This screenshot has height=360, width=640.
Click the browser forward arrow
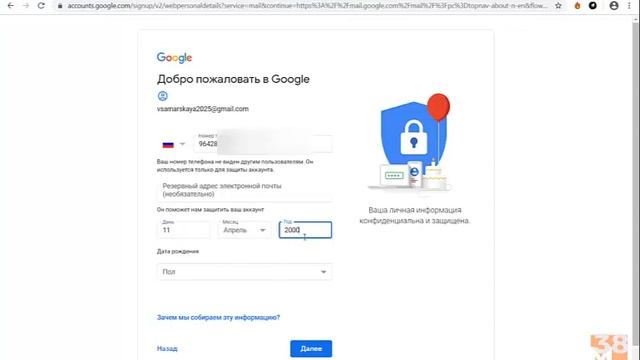pos(26,6)
